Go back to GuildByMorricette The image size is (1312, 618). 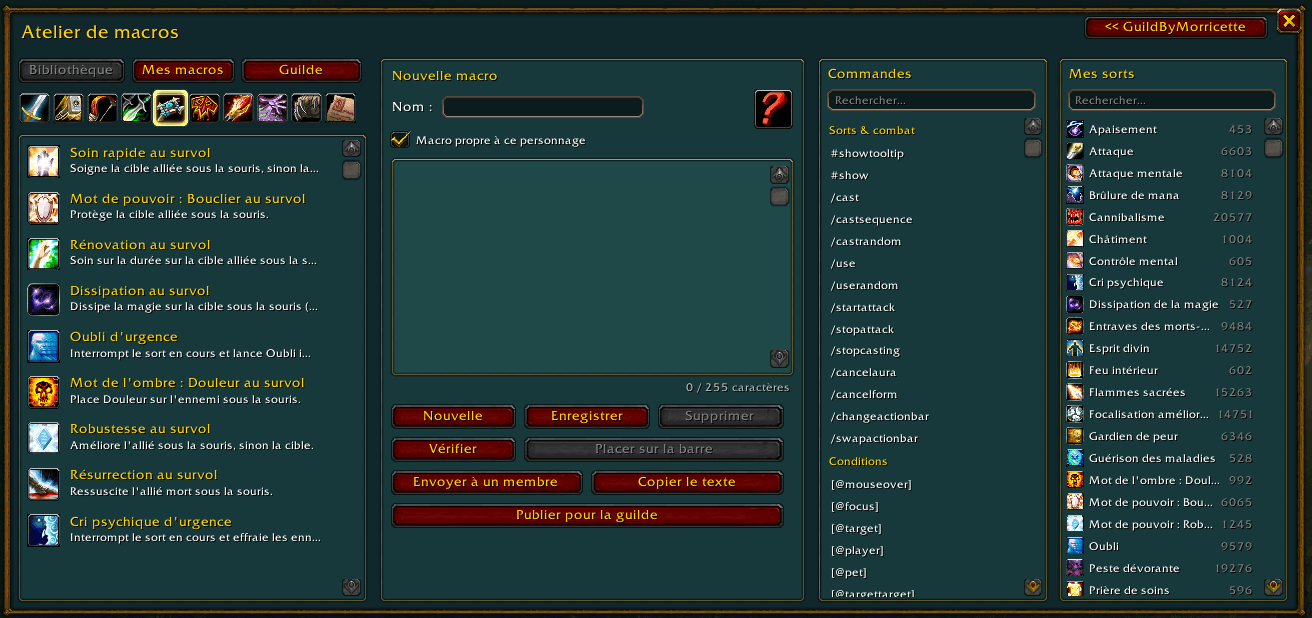[1175, 27]
